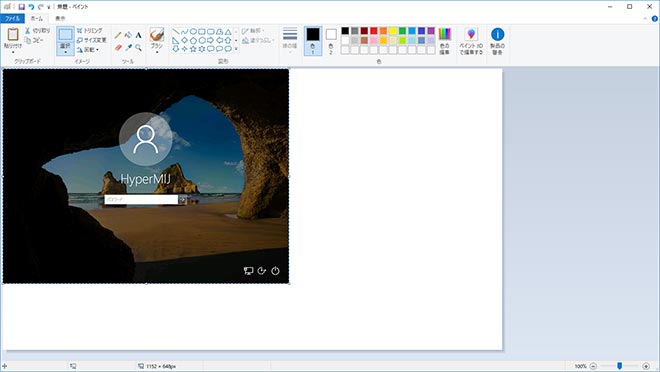Choose the Cloud callout shape
The image size is (660, 372).
[228, 49]
